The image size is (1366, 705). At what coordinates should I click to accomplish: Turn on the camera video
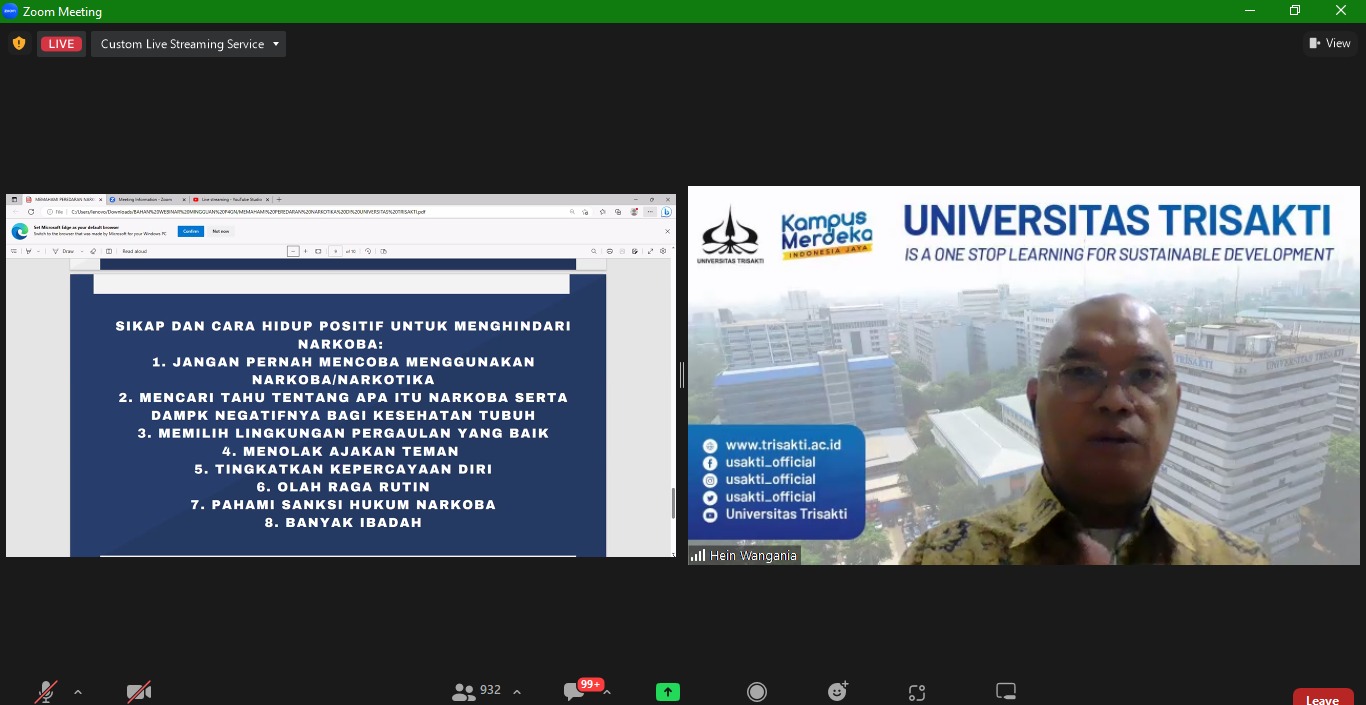[x=139, y=691]
